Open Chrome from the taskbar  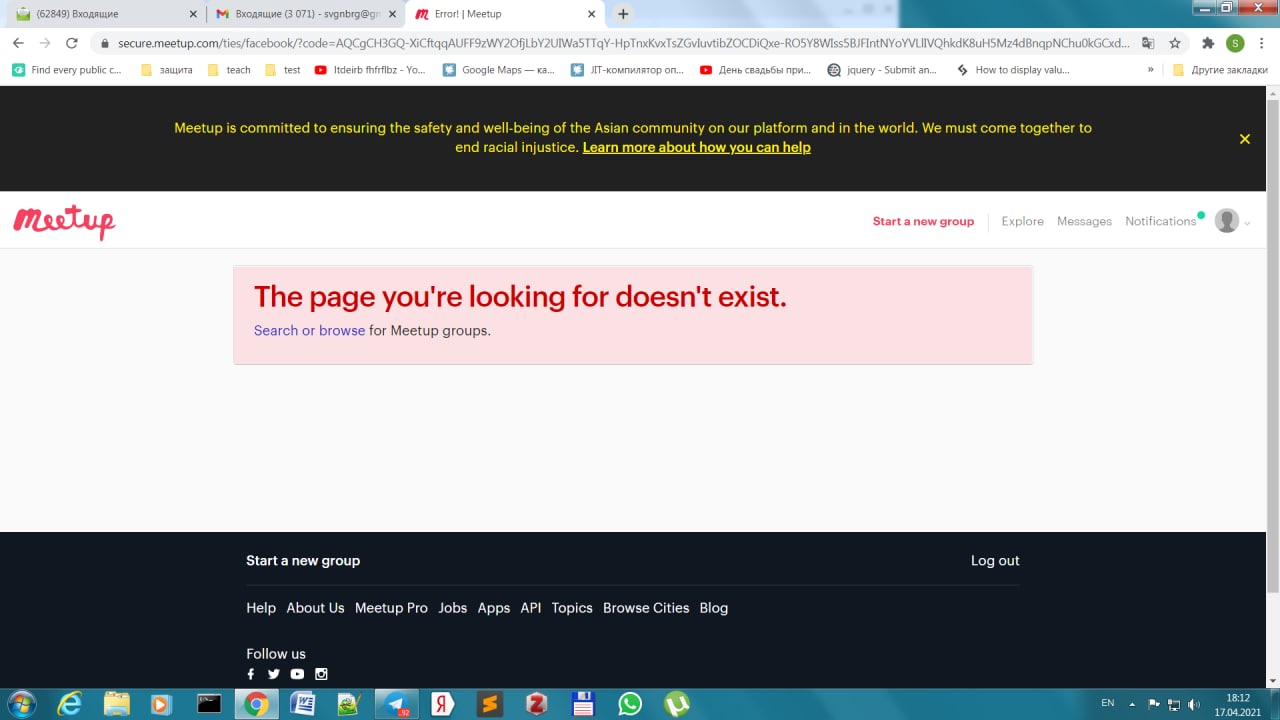pos(256,704)
